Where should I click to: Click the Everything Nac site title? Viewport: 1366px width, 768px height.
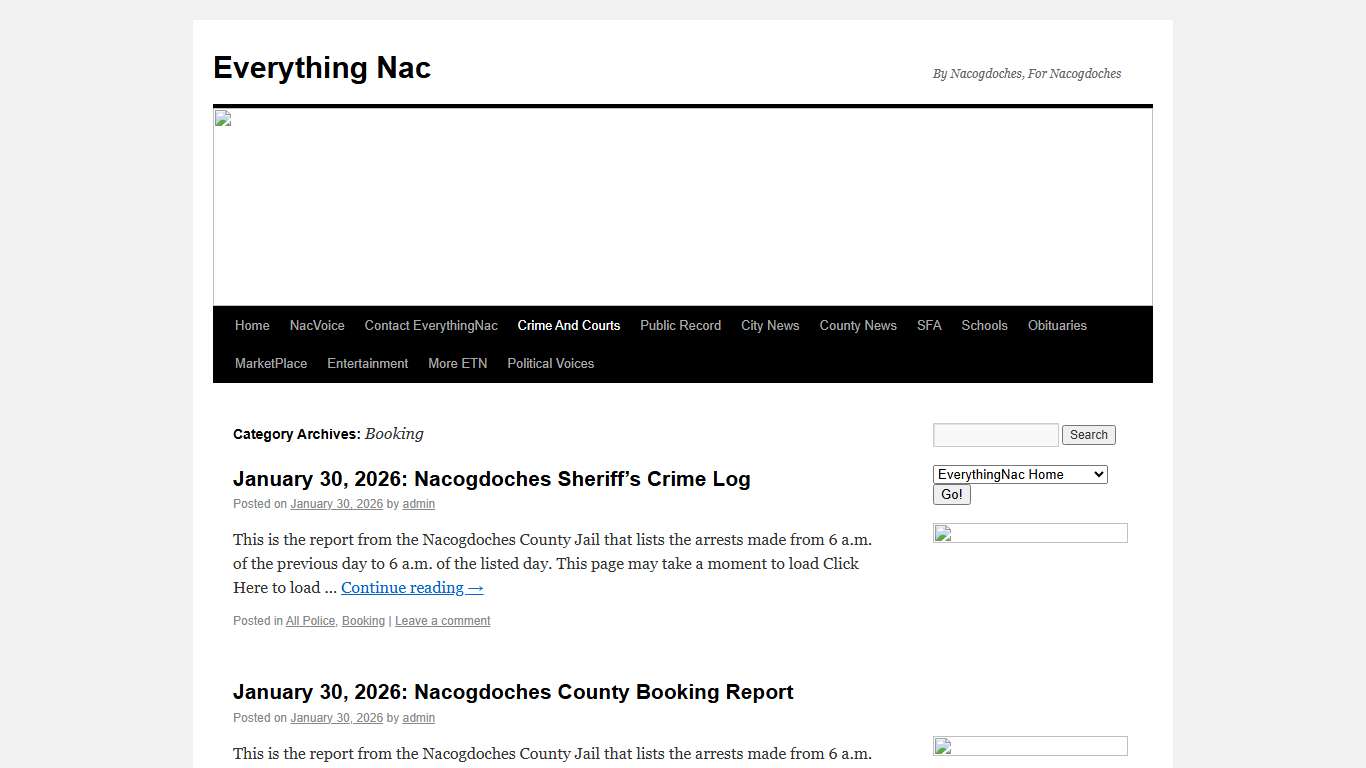[x=321, y=68]
